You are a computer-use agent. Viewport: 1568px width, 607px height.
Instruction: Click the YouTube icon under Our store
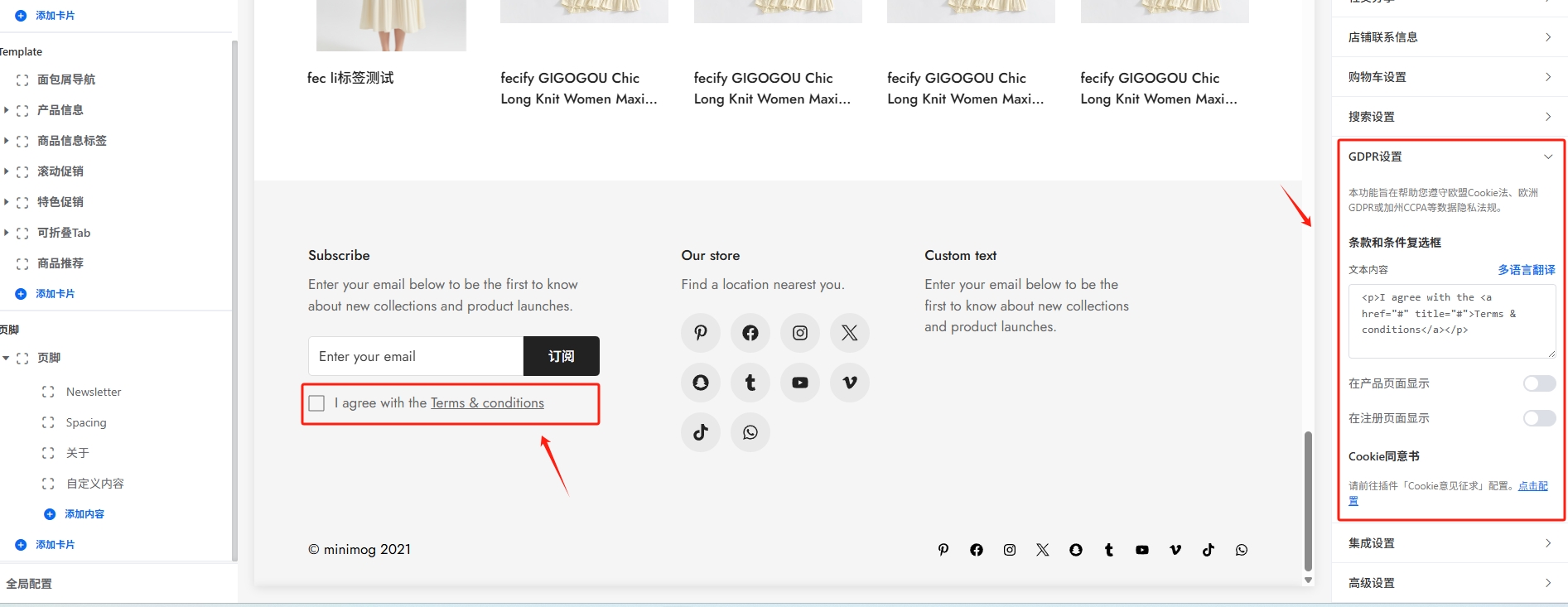800,383
